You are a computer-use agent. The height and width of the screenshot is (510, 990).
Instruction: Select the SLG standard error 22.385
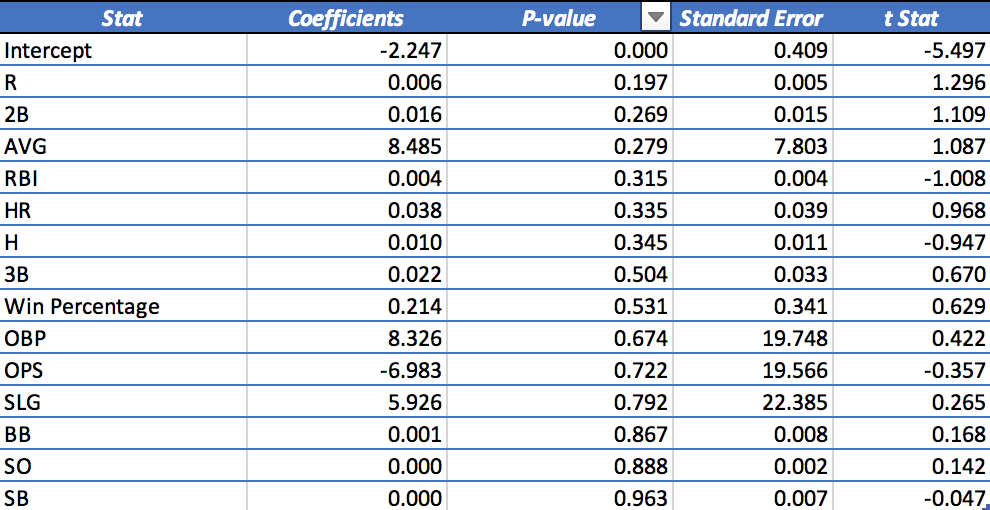(753, 403)
